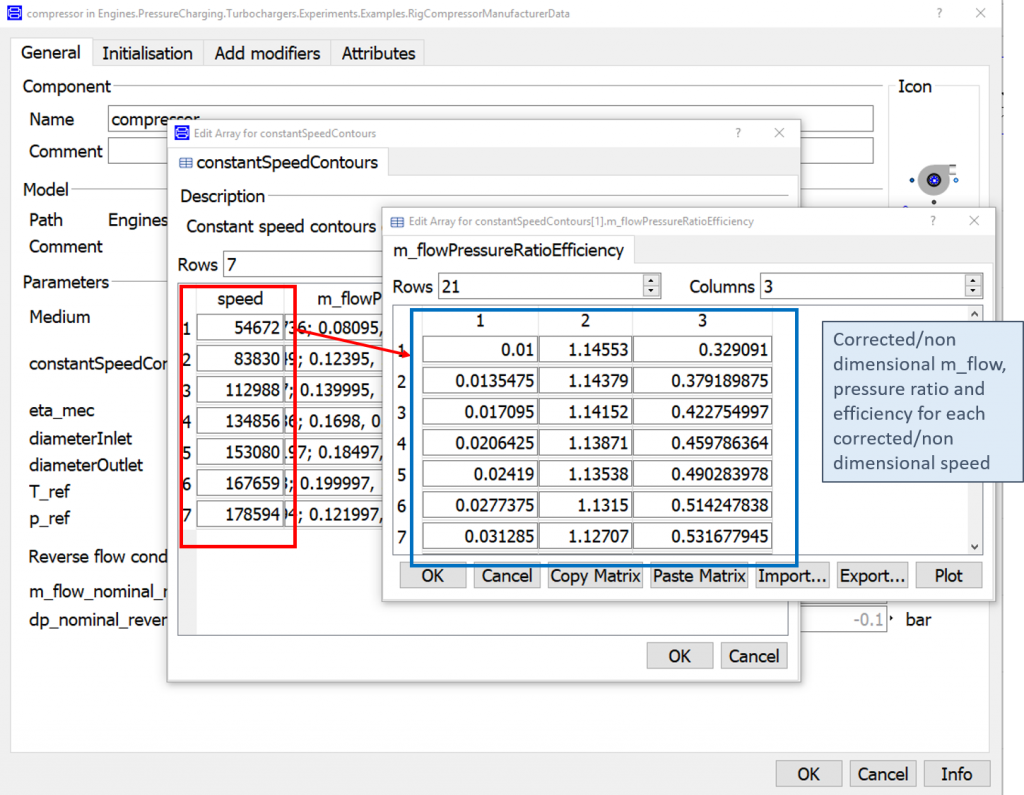The width and height of the screenshot is (1024, 795).
Task: Click the help question mark in main title bar
Action: tap(939, 13)
